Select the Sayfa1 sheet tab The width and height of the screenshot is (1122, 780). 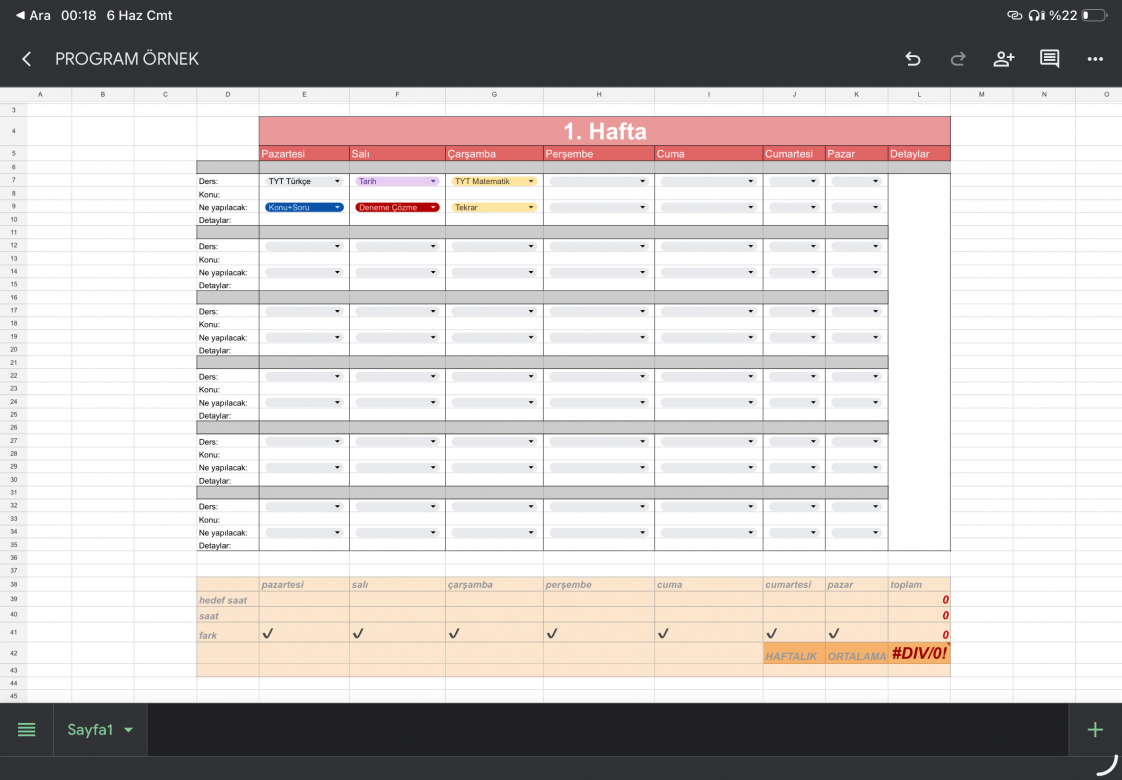(x=90, y=730)
